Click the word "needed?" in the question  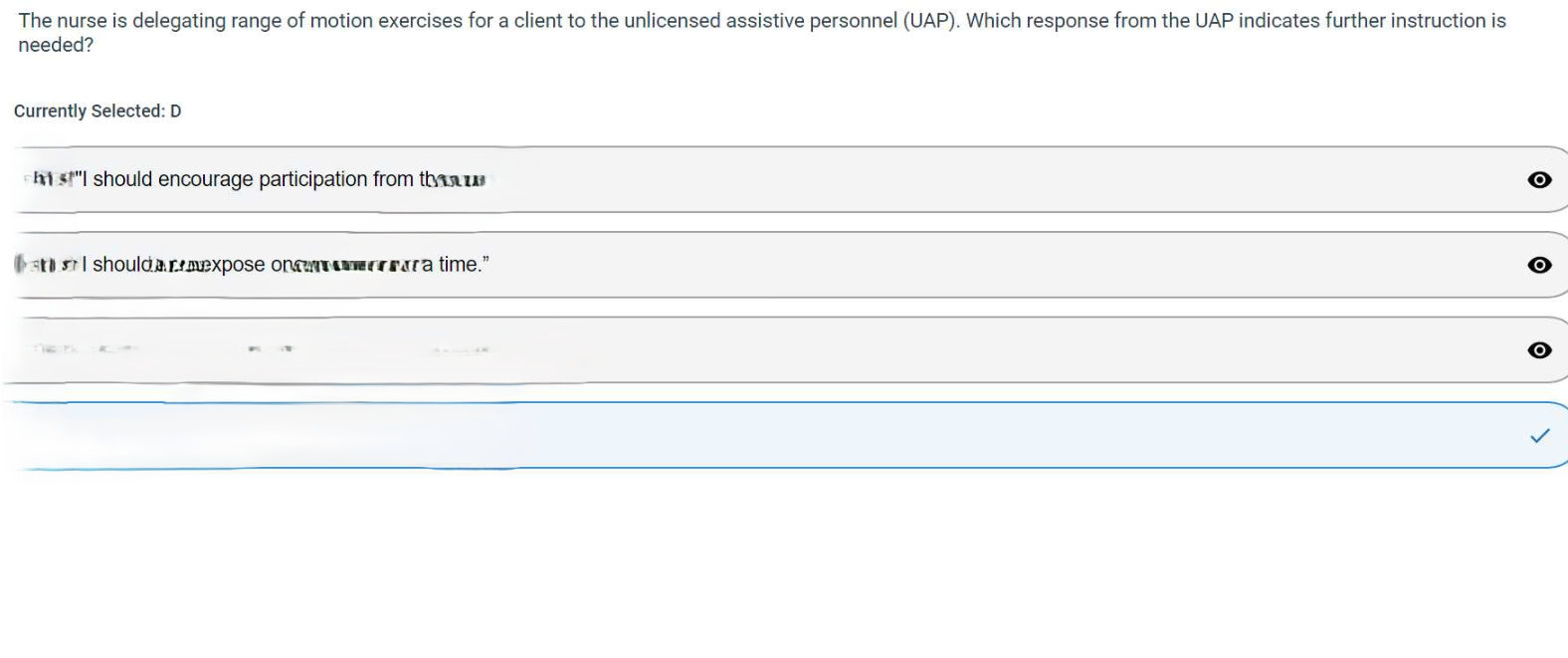56,45
